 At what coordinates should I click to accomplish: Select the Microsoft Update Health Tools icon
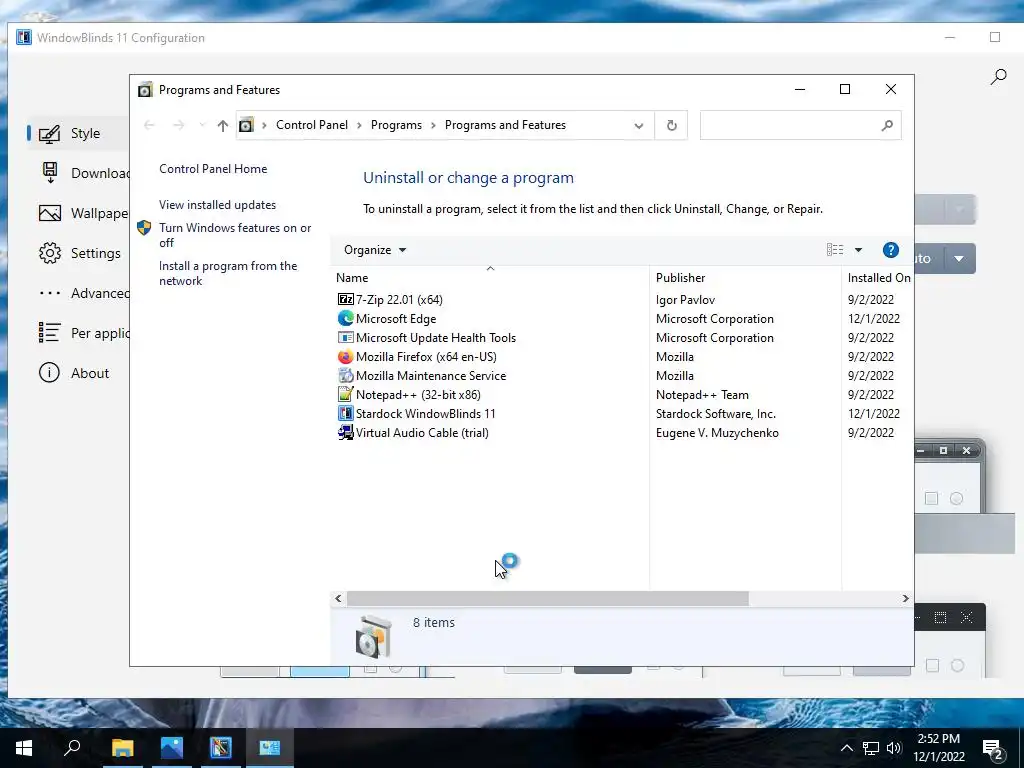click(345, 338)
